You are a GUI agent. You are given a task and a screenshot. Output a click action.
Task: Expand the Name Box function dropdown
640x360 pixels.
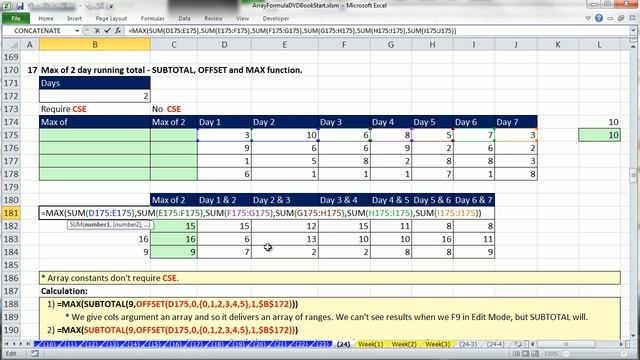[x=77, y=31]
